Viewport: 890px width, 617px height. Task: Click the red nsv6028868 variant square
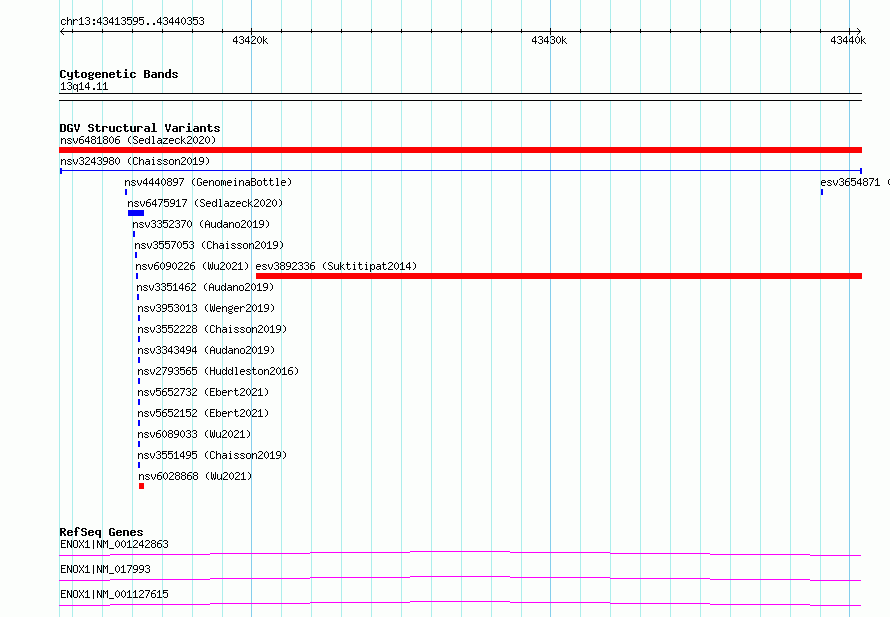point(141,486)
